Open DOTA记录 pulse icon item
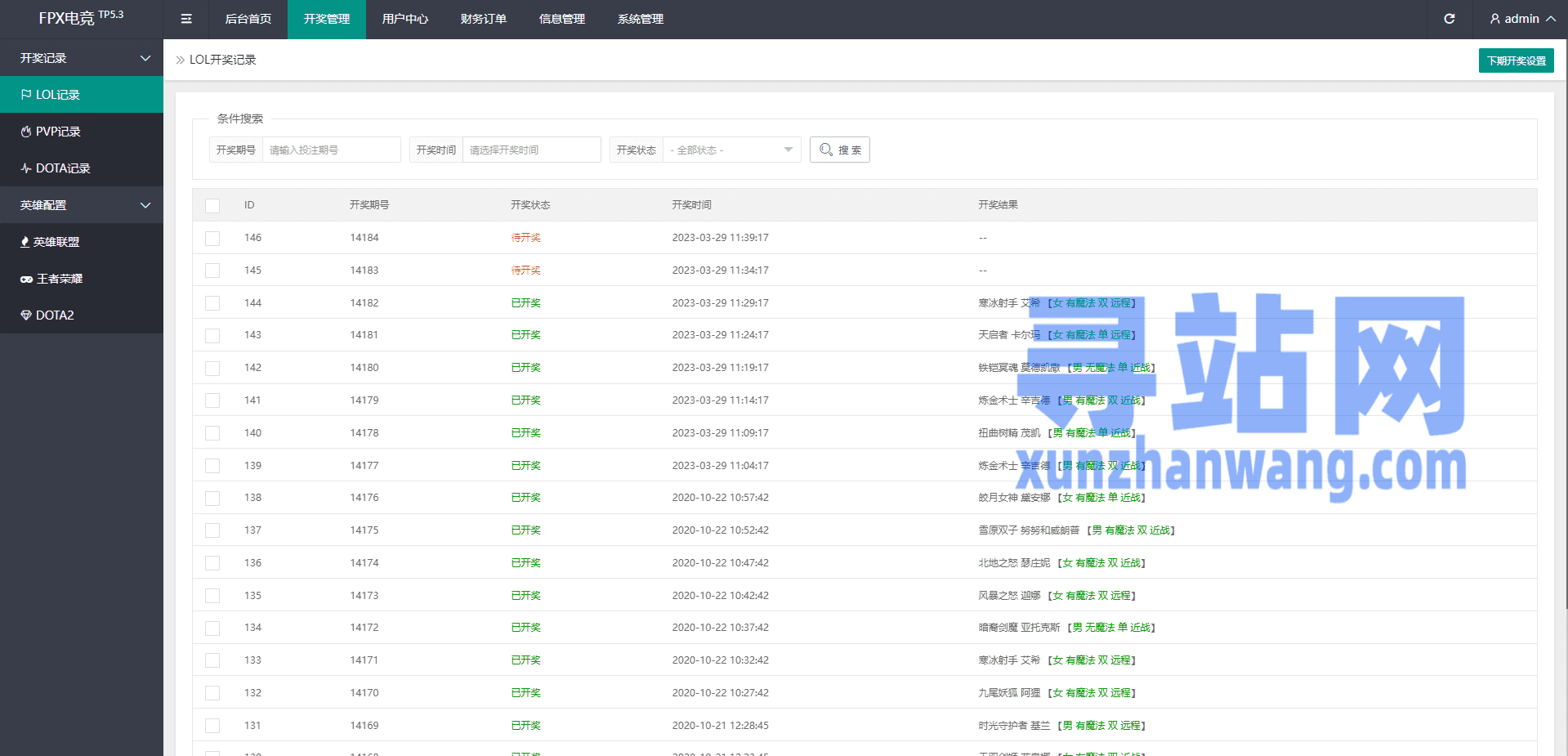Viewport: 1568px width, 756px height. click(x=26, y=168)
